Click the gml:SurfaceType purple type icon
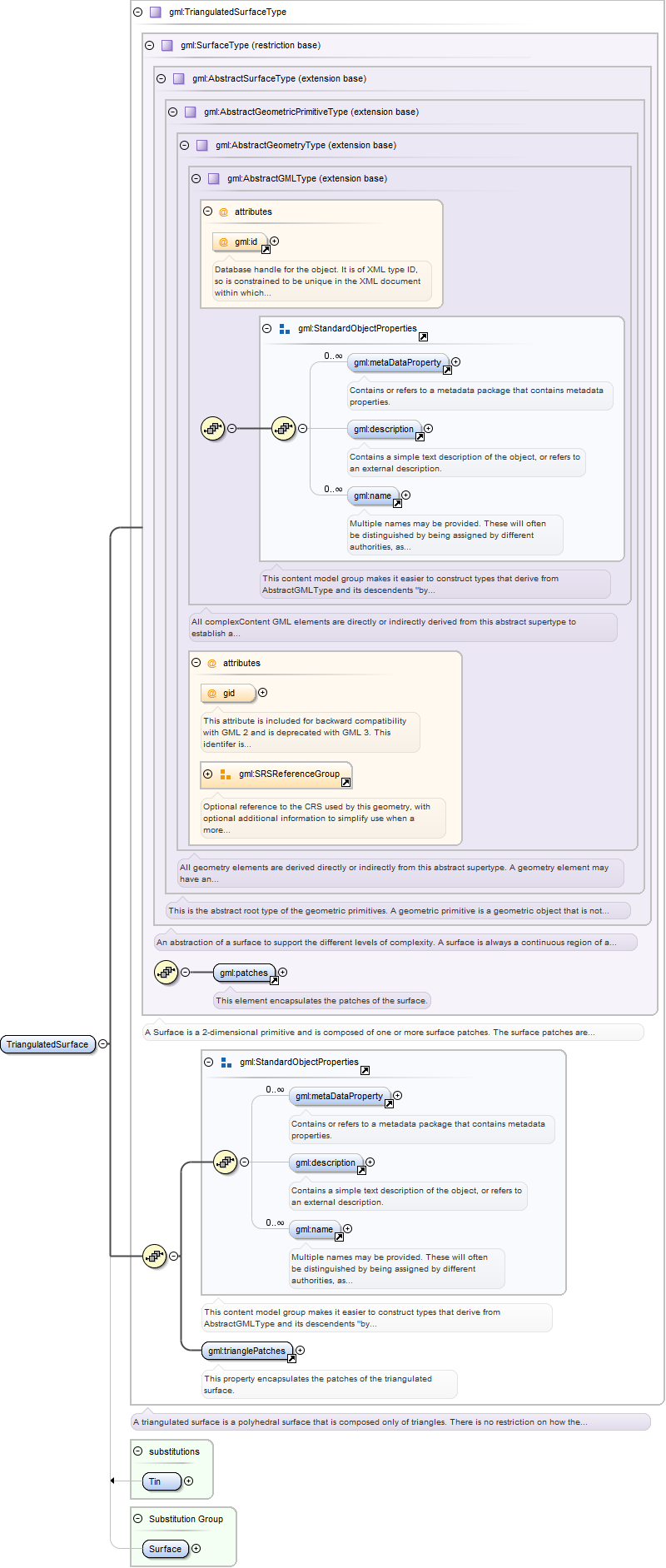This screenshot has height=1568, width=666. pyautogui.click(x=167, y=46)
